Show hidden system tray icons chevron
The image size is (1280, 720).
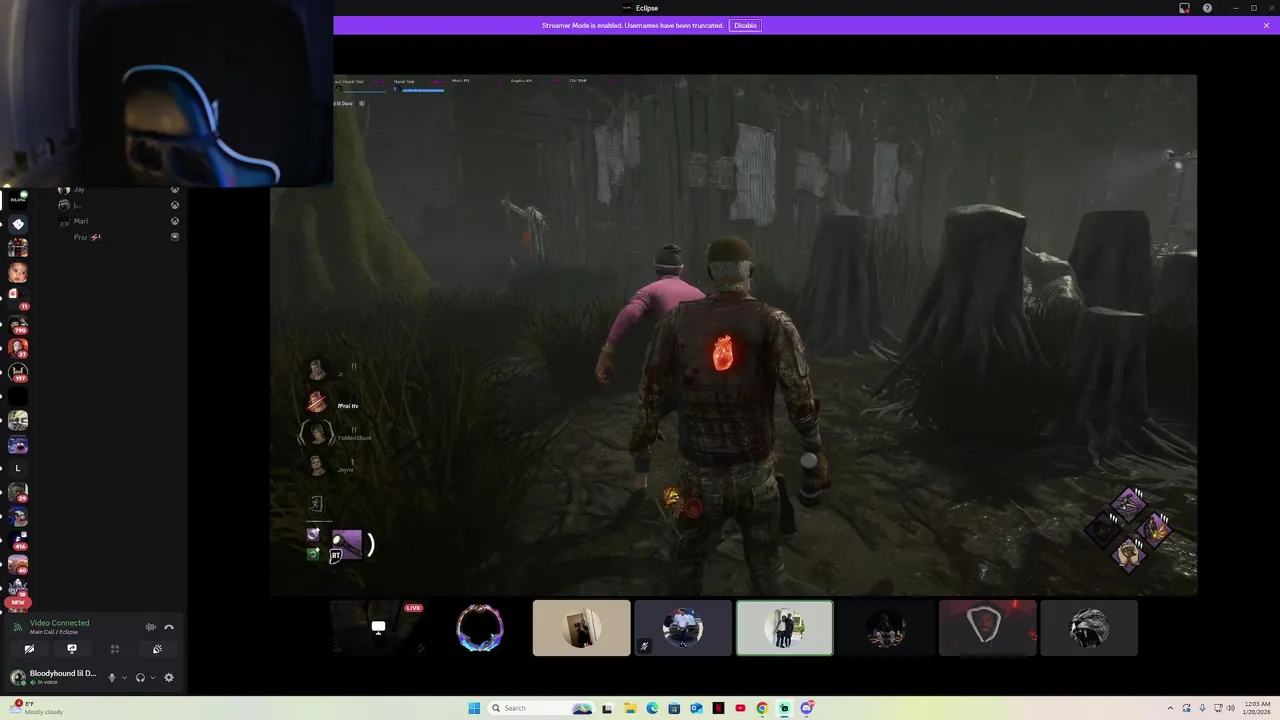tap(1172, 708)
